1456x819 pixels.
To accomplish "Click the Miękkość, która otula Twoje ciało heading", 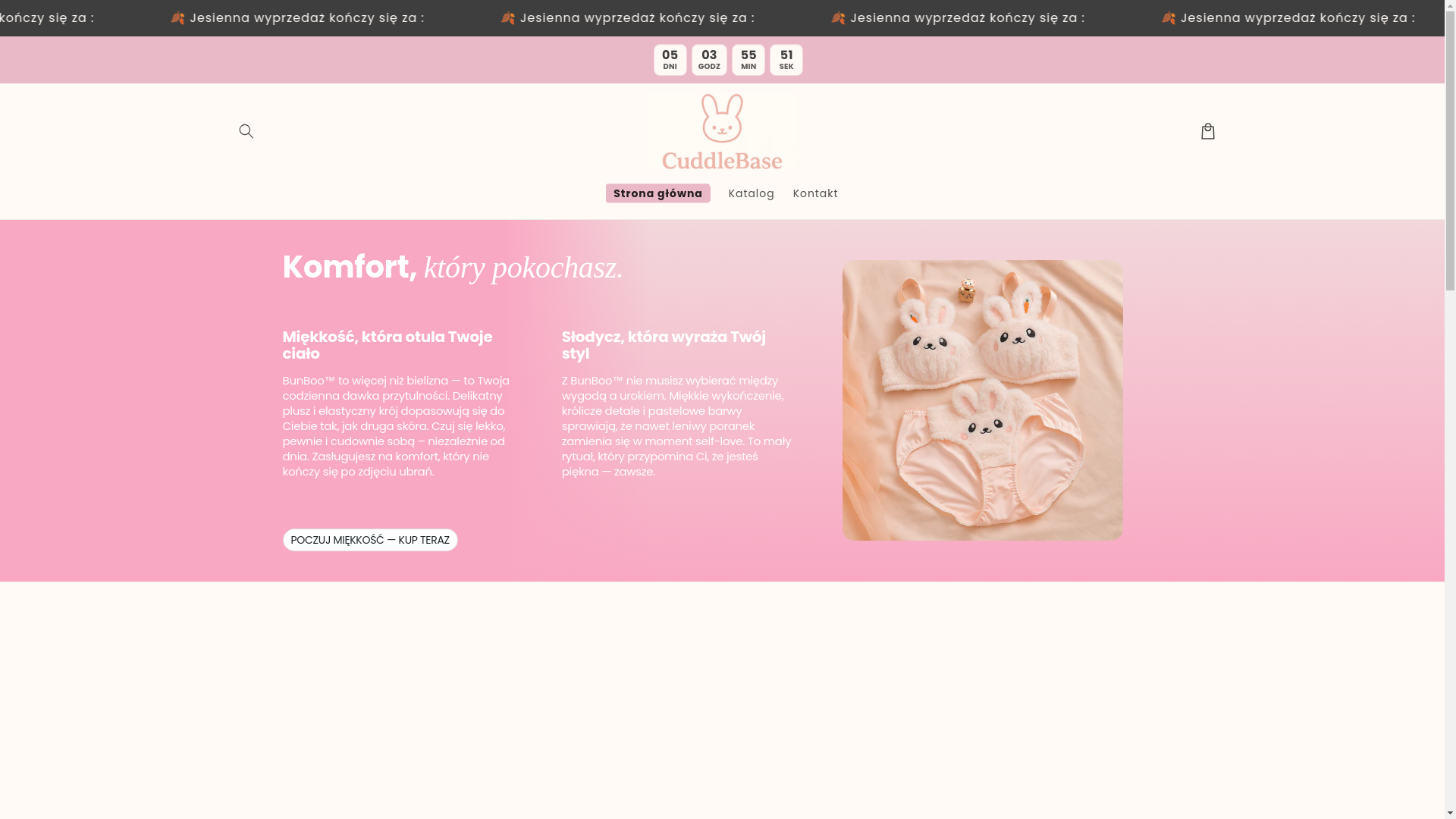I will pyautogui.click(x=388, y=345).
